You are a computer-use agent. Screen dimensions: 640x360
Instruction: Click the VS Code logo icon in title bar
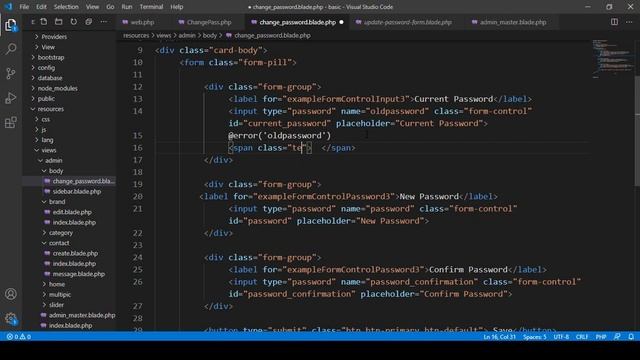click(8, 7)
